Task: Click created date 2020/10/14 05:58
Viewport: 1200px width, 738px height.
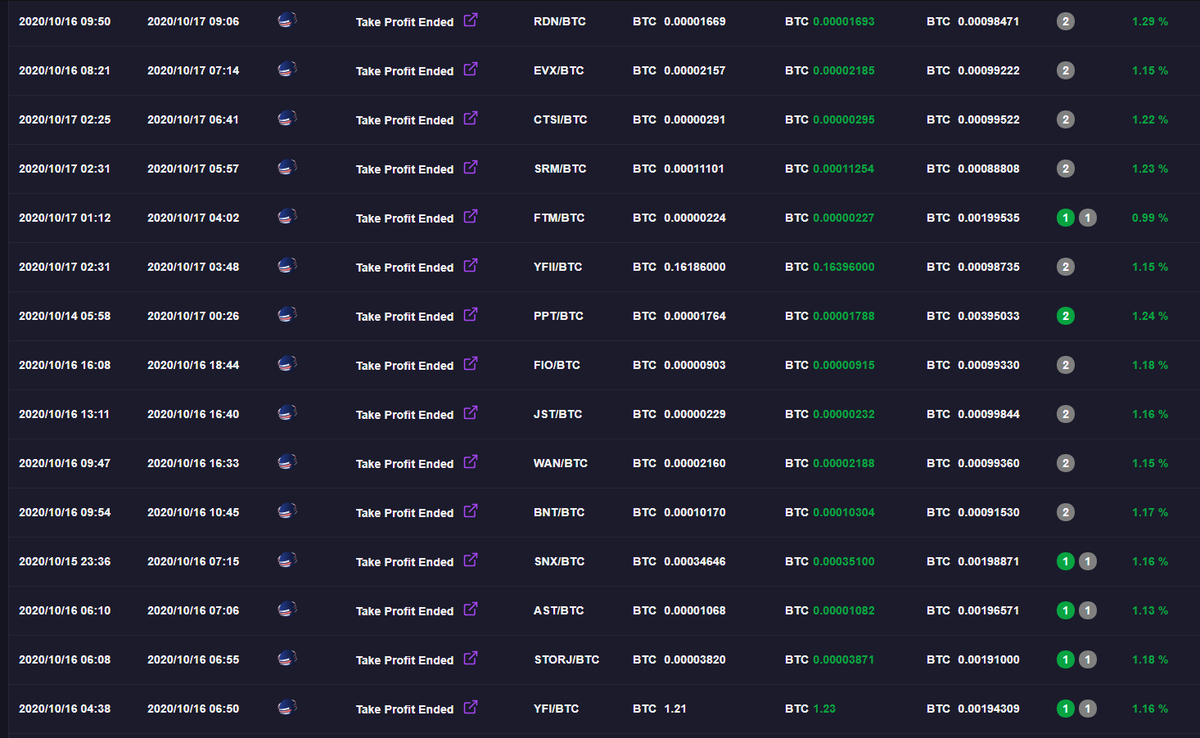Action: pos(65,316)
